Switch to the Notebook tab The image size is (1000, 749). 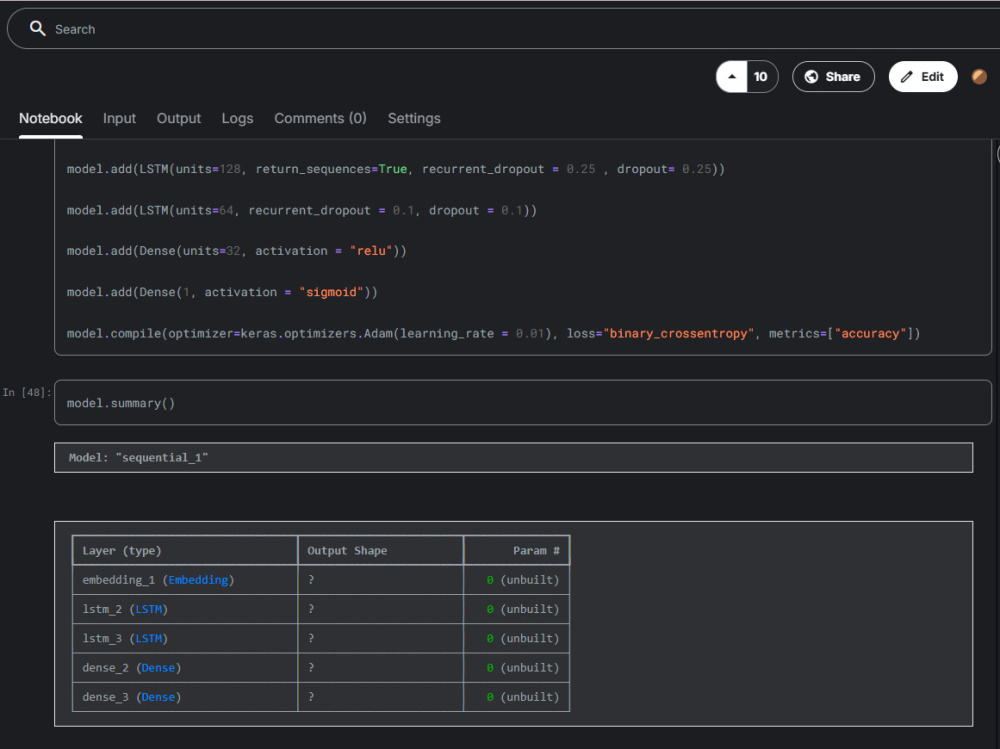[50, 119]
